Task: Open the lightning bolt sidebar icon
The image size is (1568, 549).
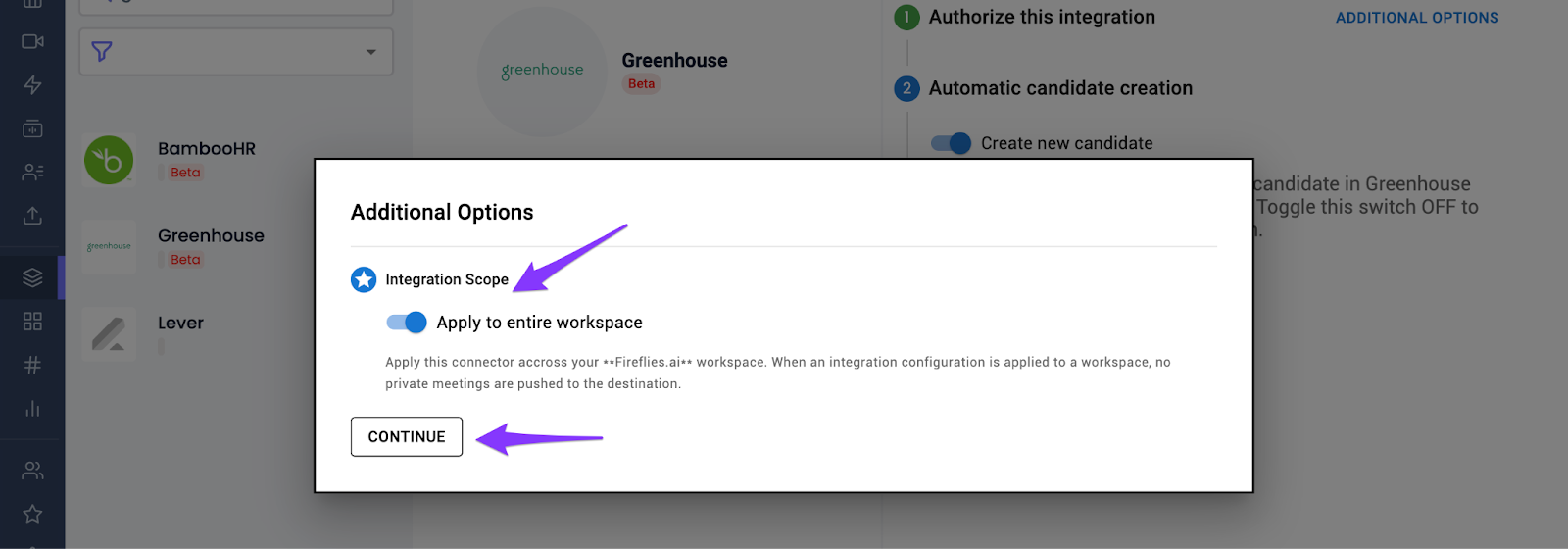Action: [32, 85]
